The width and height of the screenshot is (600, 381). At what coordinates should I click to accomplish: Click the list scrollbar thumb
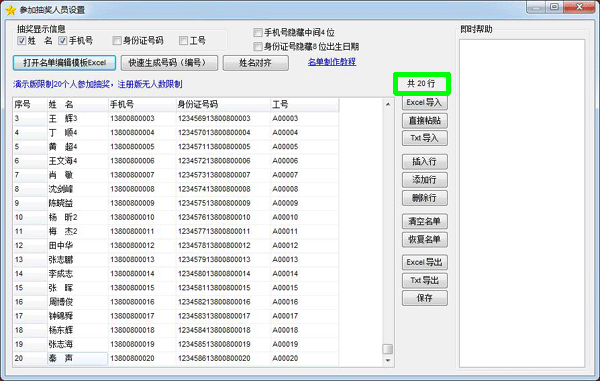(x=388, y=349)
